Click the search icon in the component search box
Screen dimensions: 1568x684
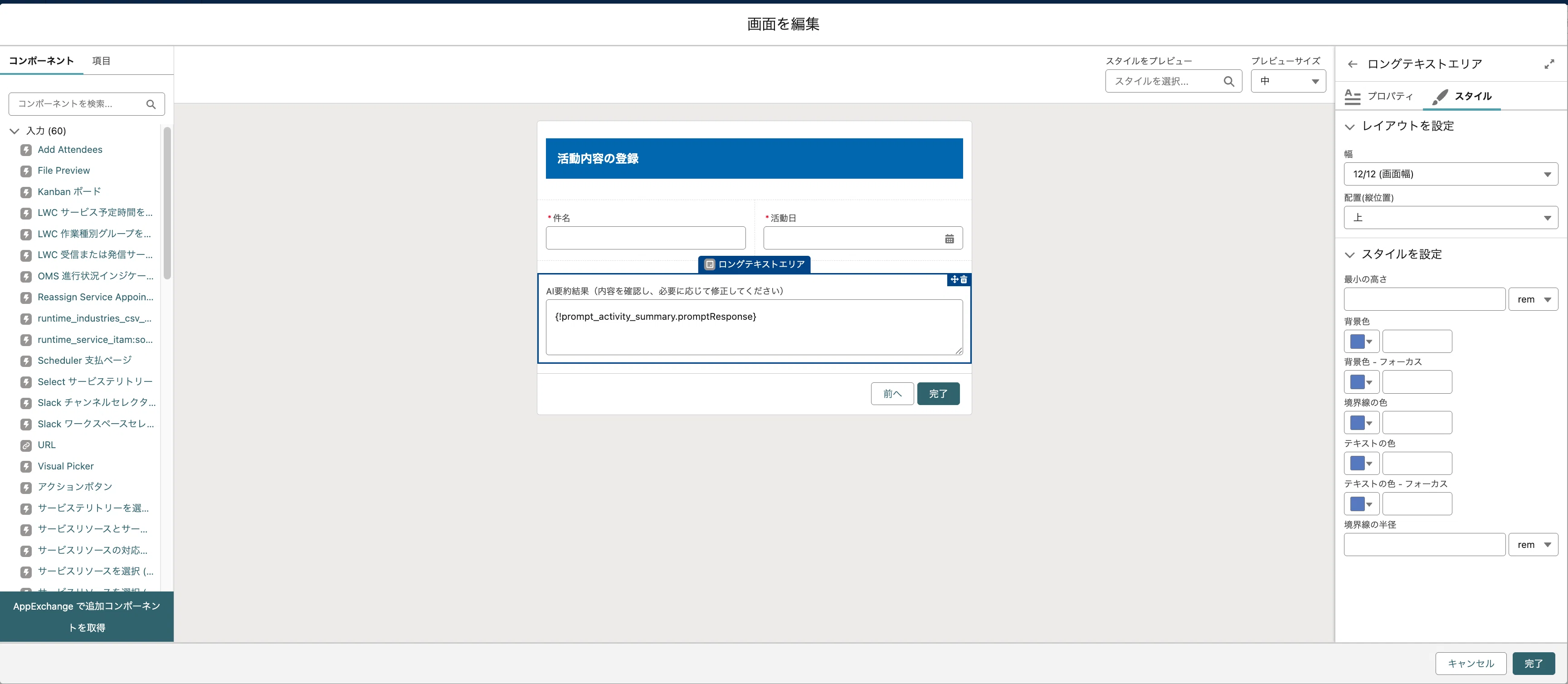[151, 104]
